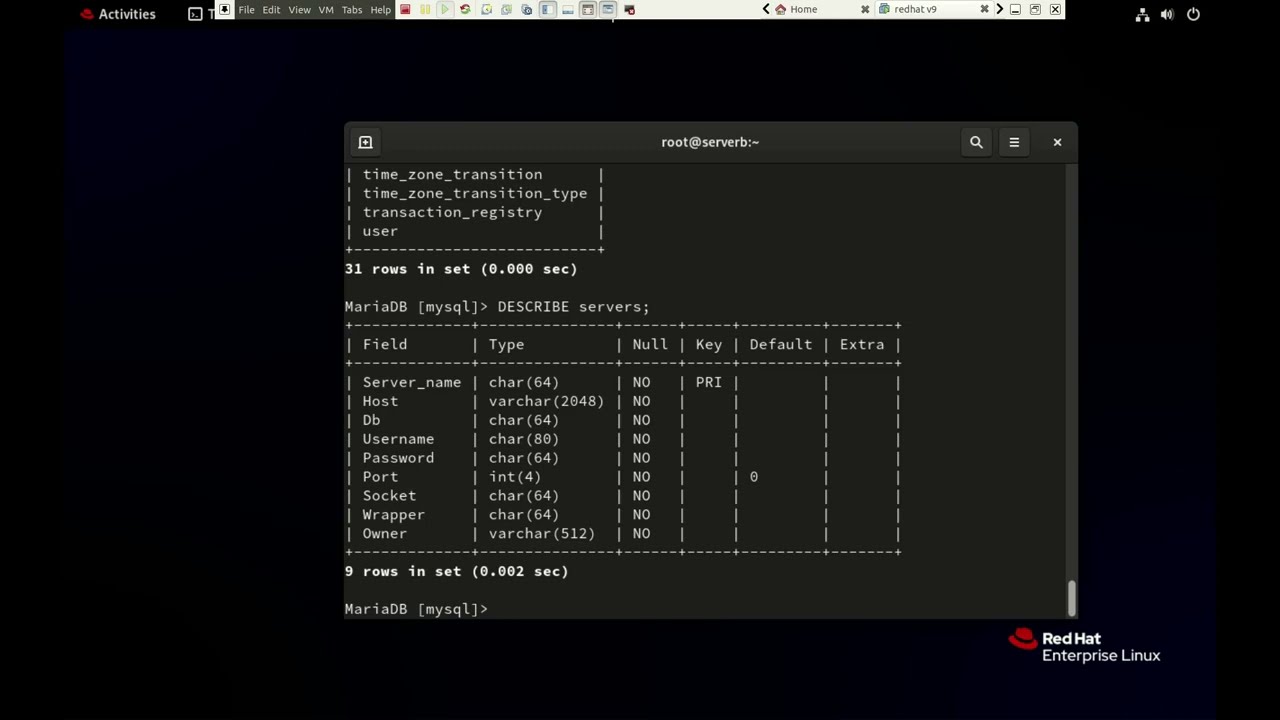Image resolution: width=1280 pixels, height=720 pixels.
Task: Click the next tab arrow
Action: tap(999, 9)
